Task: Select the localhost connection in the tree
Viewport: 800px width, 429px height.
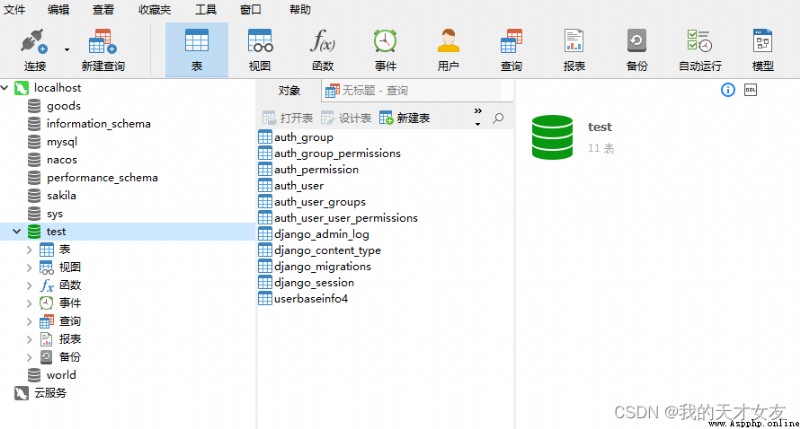Action: click(x=57, y=88)
